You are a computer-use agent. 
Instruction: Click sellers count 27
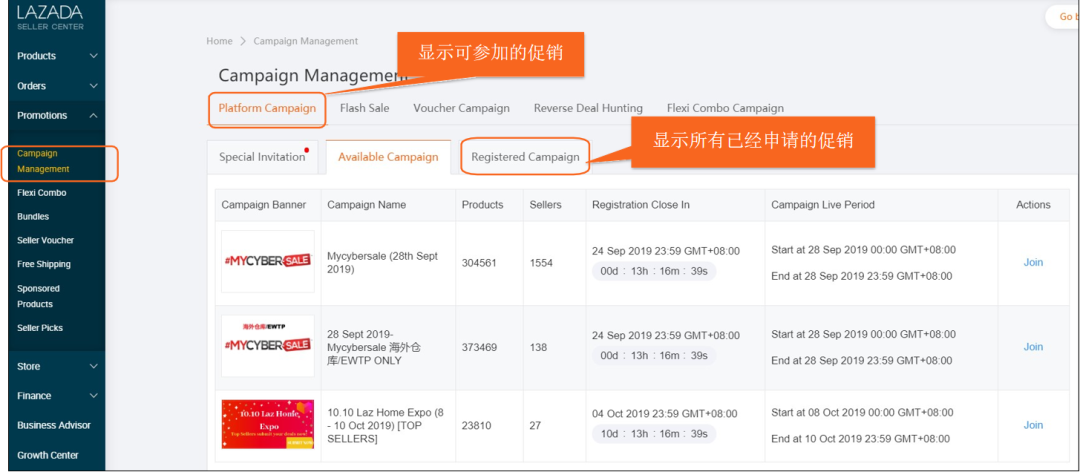click(535, 426)
